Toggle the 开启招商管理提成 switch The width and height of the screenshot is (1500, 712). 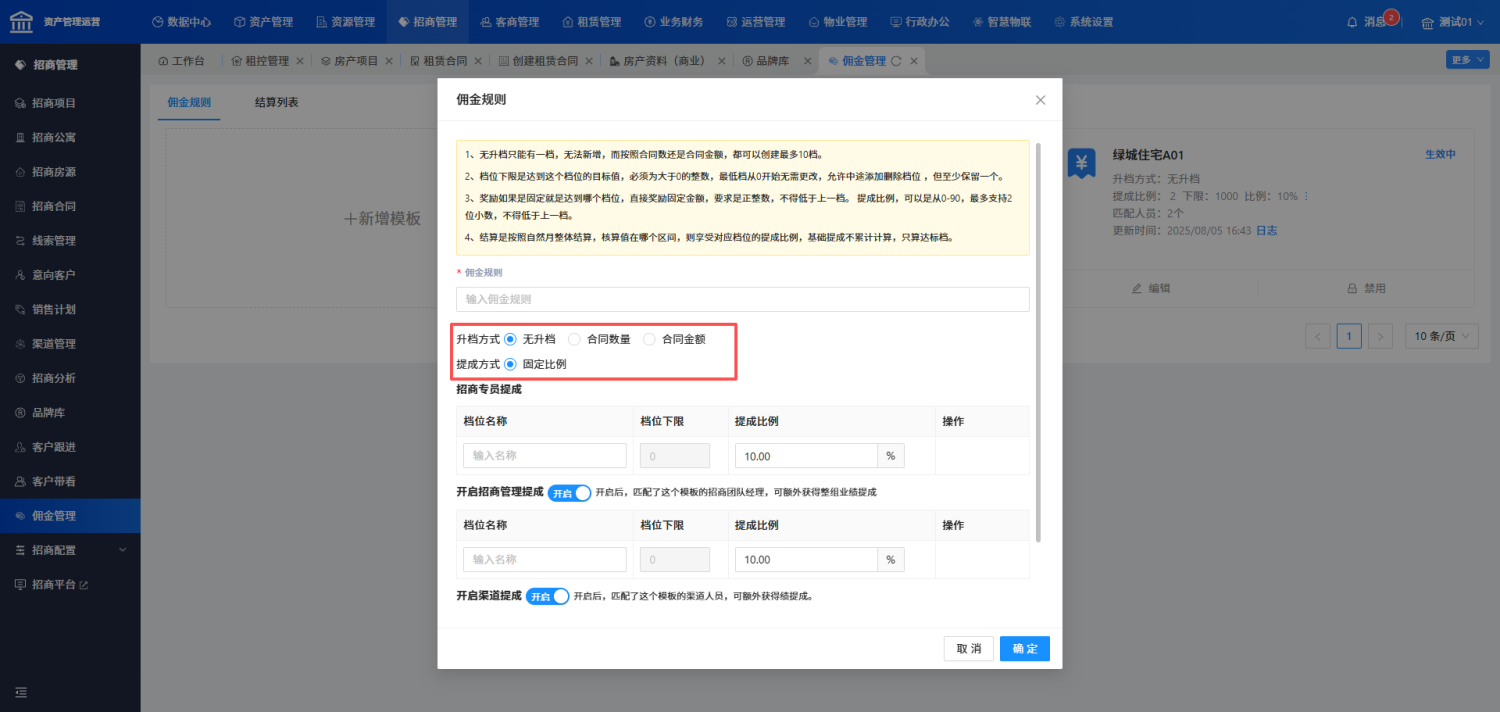tap(570, 493)
